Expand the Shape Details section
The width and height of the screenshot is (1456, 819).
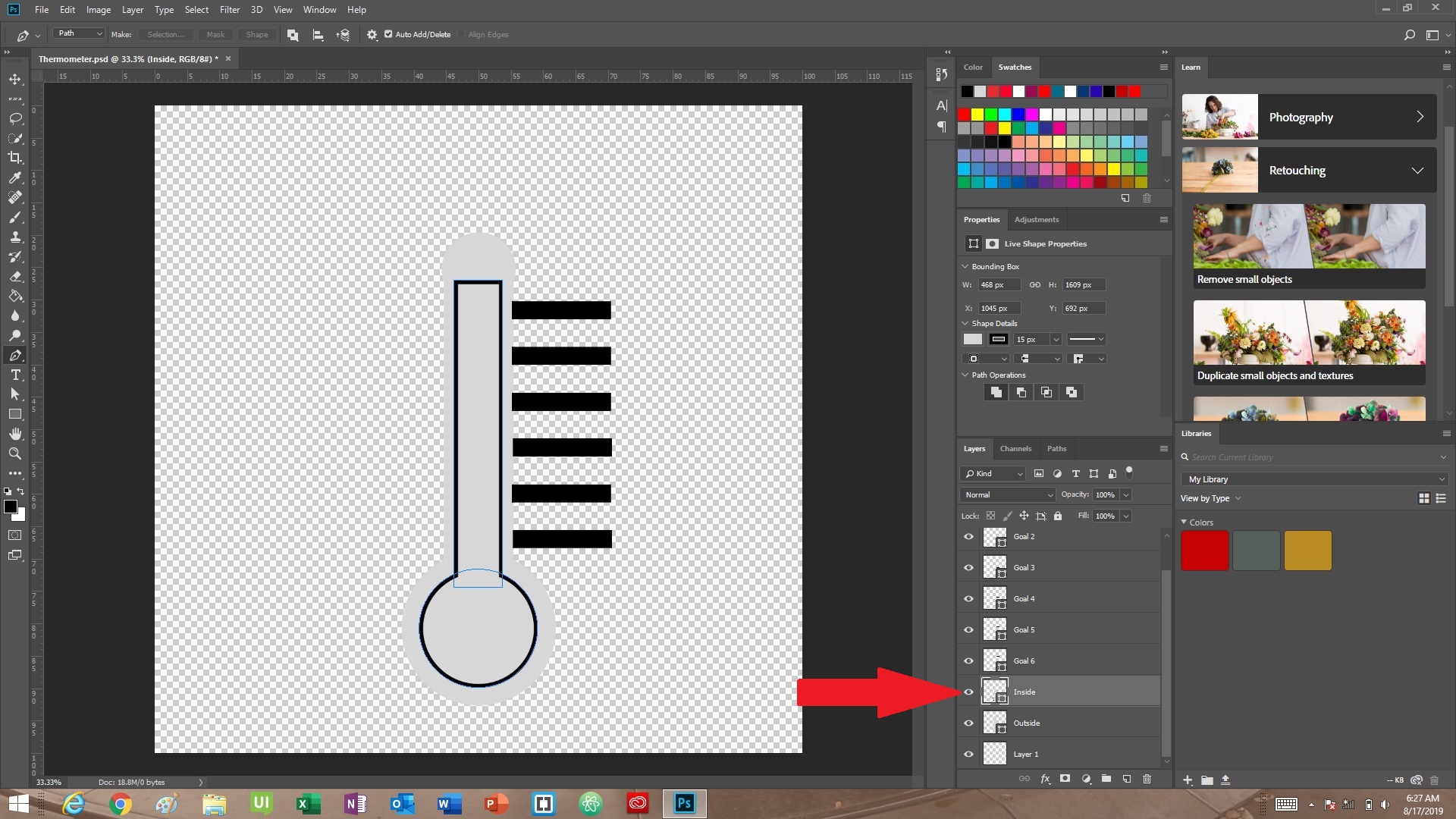click(x=966, y=322)
